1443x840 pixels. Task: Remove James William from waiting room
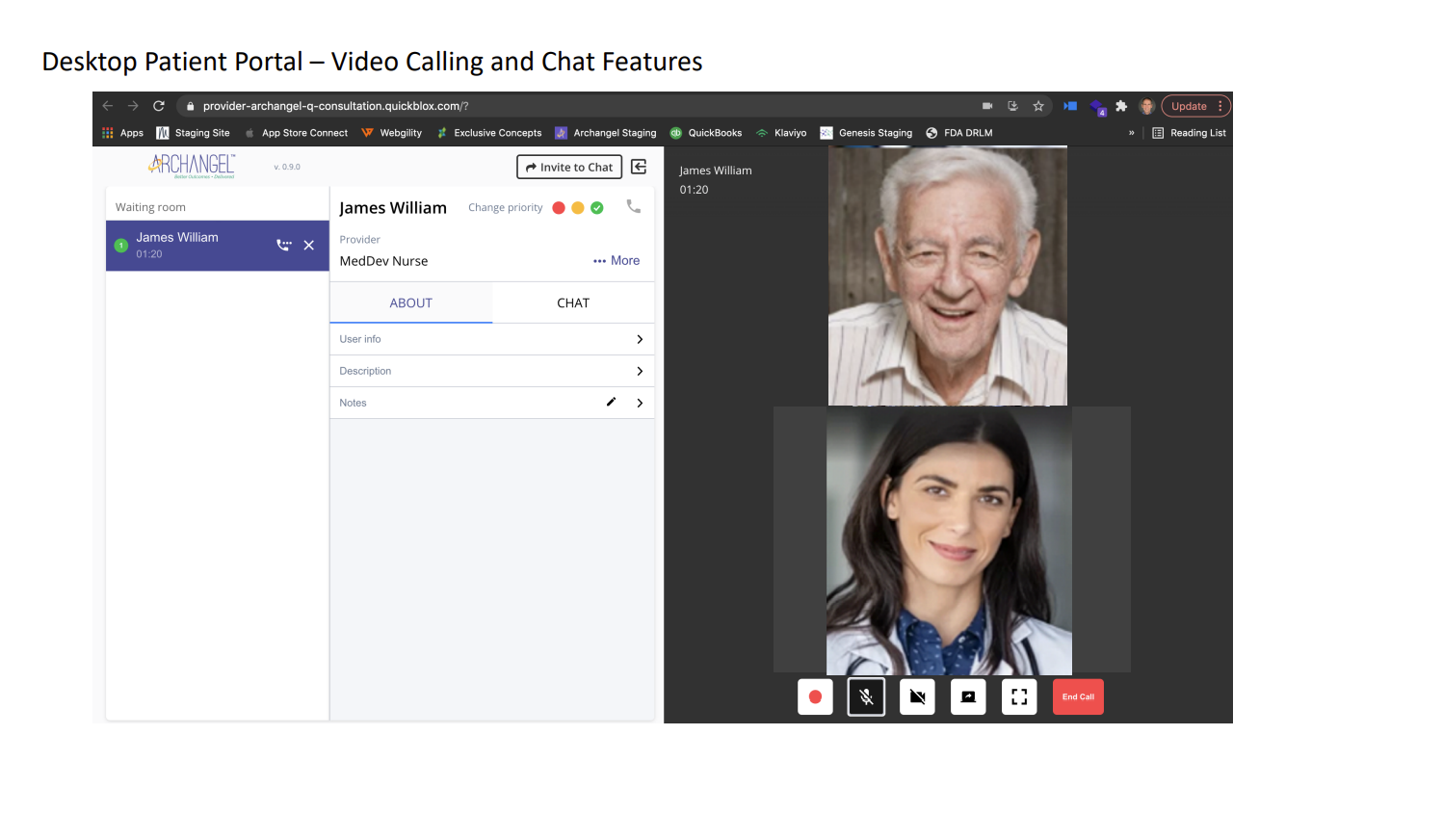(309, 246)
